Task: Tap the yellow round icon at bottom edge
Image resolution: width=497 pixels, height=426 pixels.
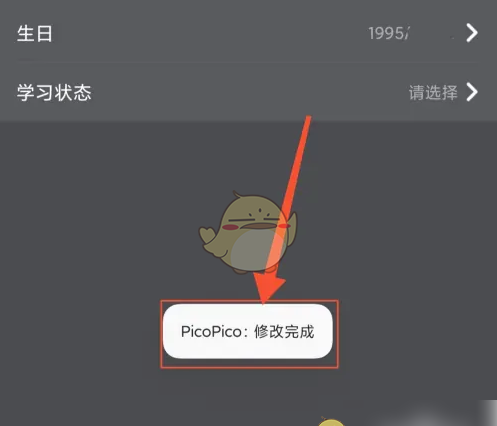Action: coord(331,422)
